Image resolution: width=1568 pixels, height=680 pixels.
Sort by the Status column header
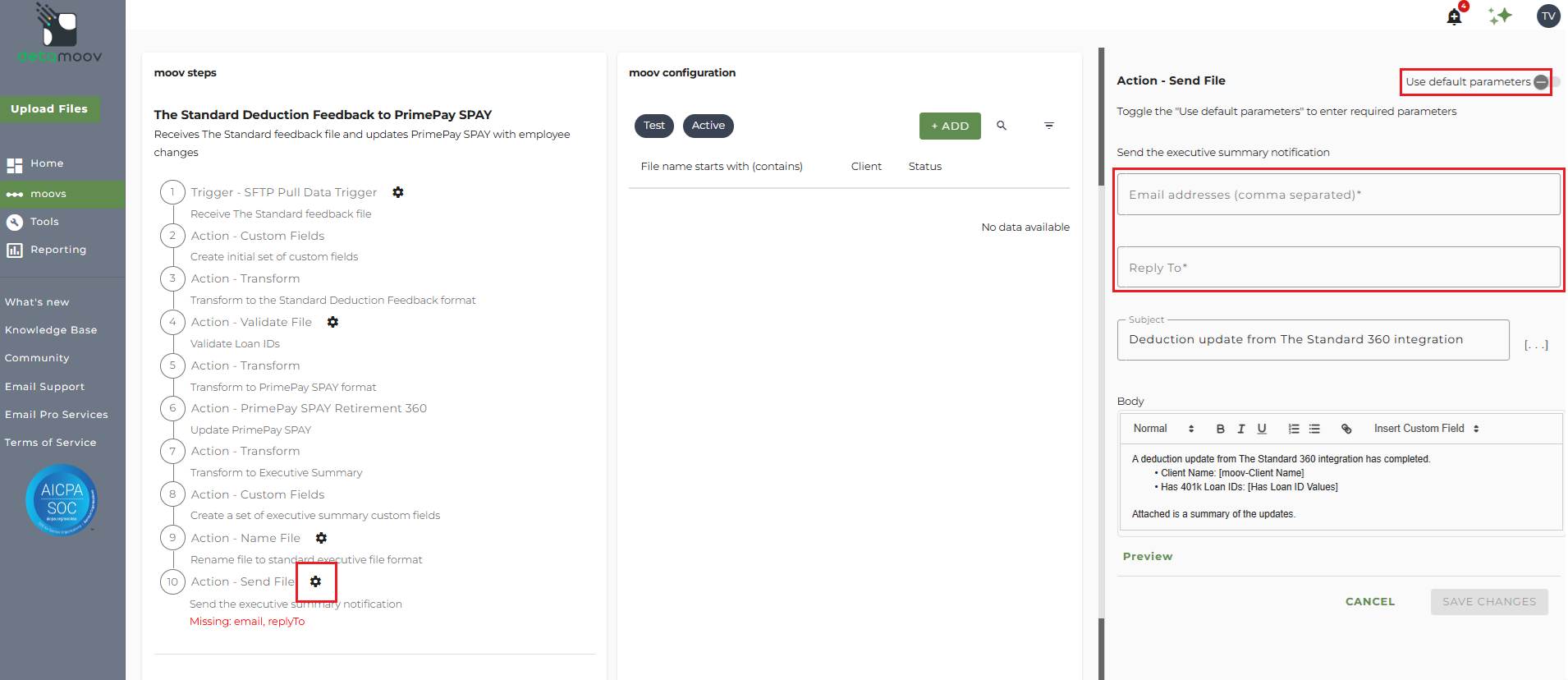pyautogui.click(x=925, y=167)
